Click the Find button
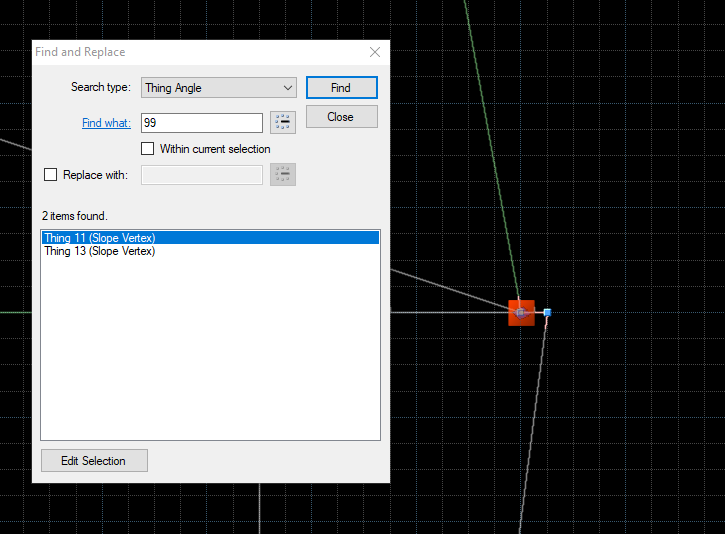The height and width of the screenshot is (534, 725). [342, 87]
